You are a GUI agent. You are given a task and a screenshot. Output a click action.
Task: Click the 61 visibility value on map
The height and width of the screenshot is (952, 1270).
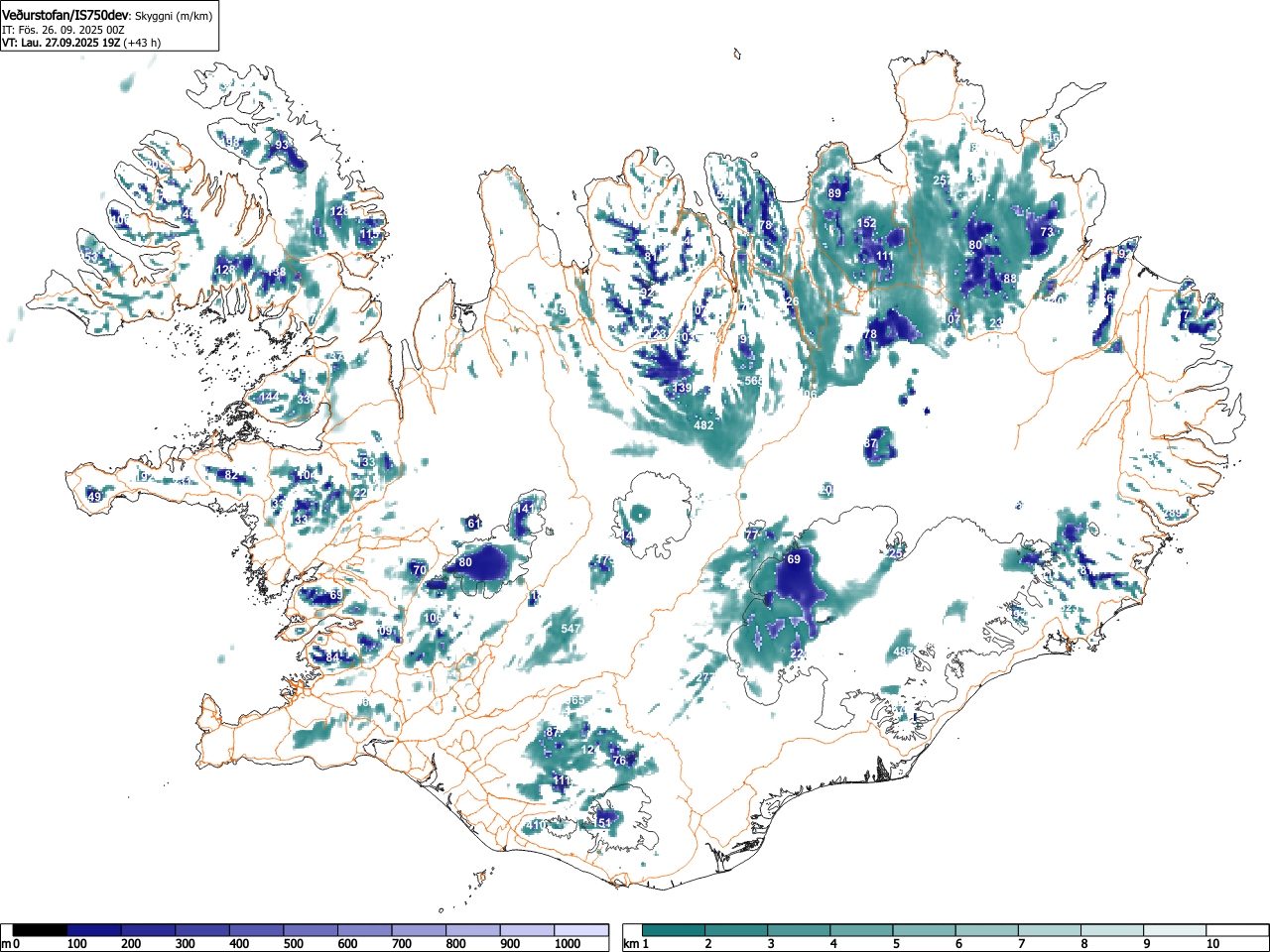[474, 524]
